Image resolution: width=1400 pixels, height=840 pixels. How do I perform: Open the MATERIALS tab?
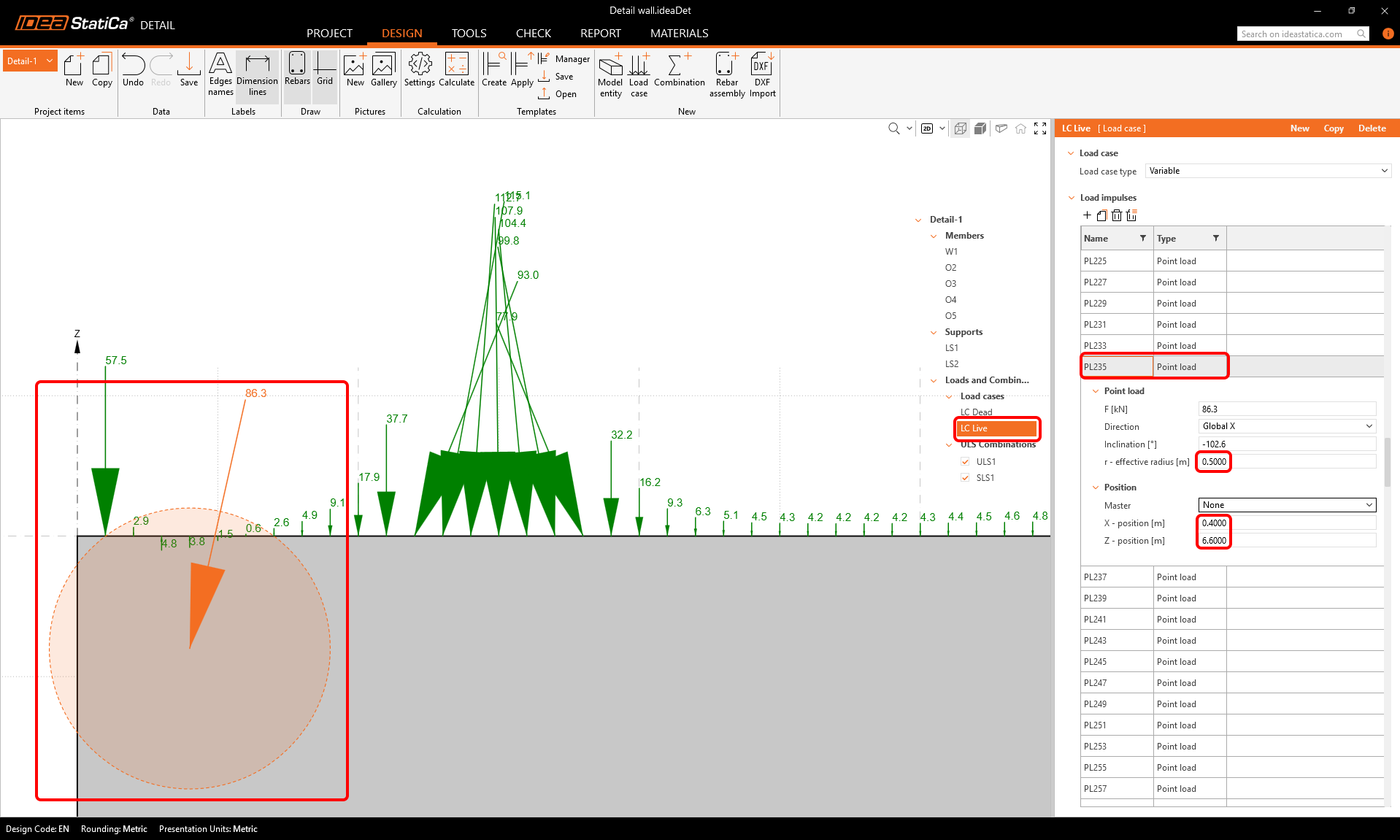click(679, 34)
